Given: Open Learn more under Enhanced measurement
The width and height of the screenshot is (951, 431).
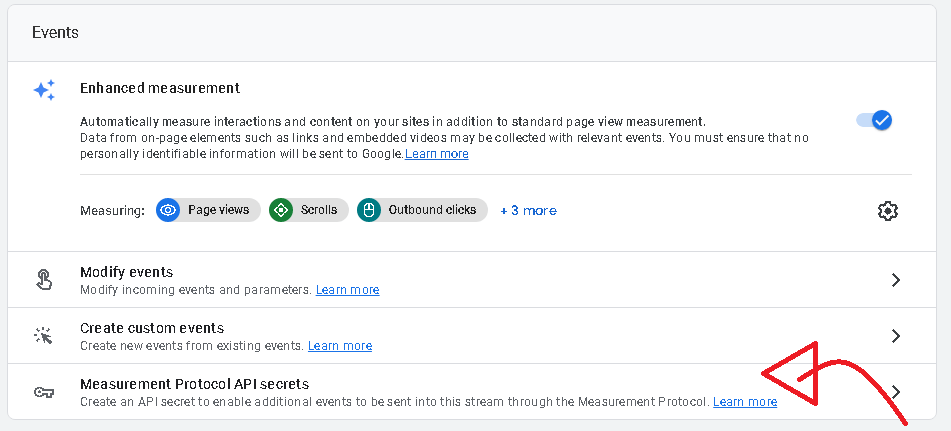Looking at the screenshot, I should pyautogui.click(x=437, y=154).
